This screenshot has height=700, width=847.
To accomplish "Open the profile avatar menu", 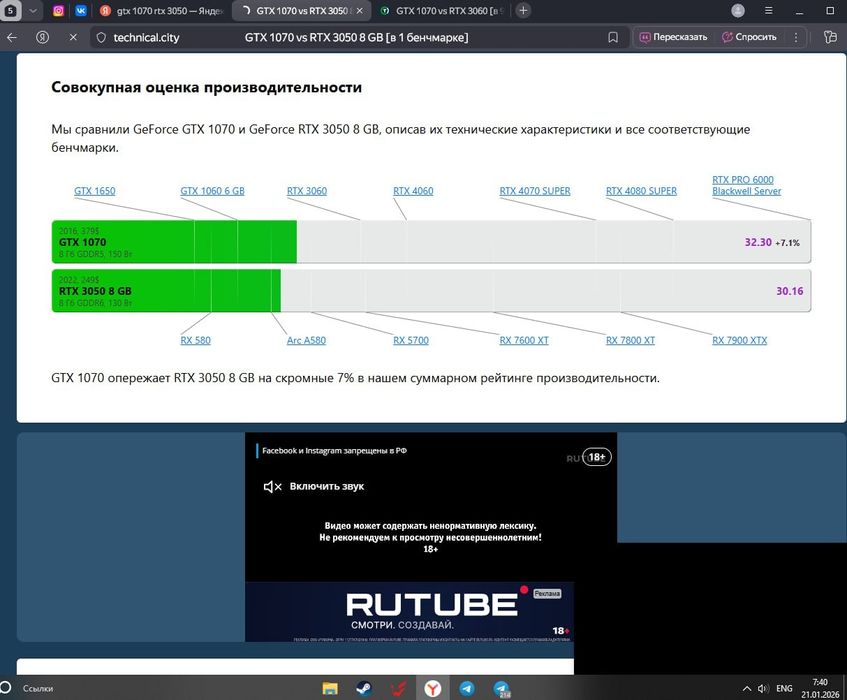I will 738,11.
